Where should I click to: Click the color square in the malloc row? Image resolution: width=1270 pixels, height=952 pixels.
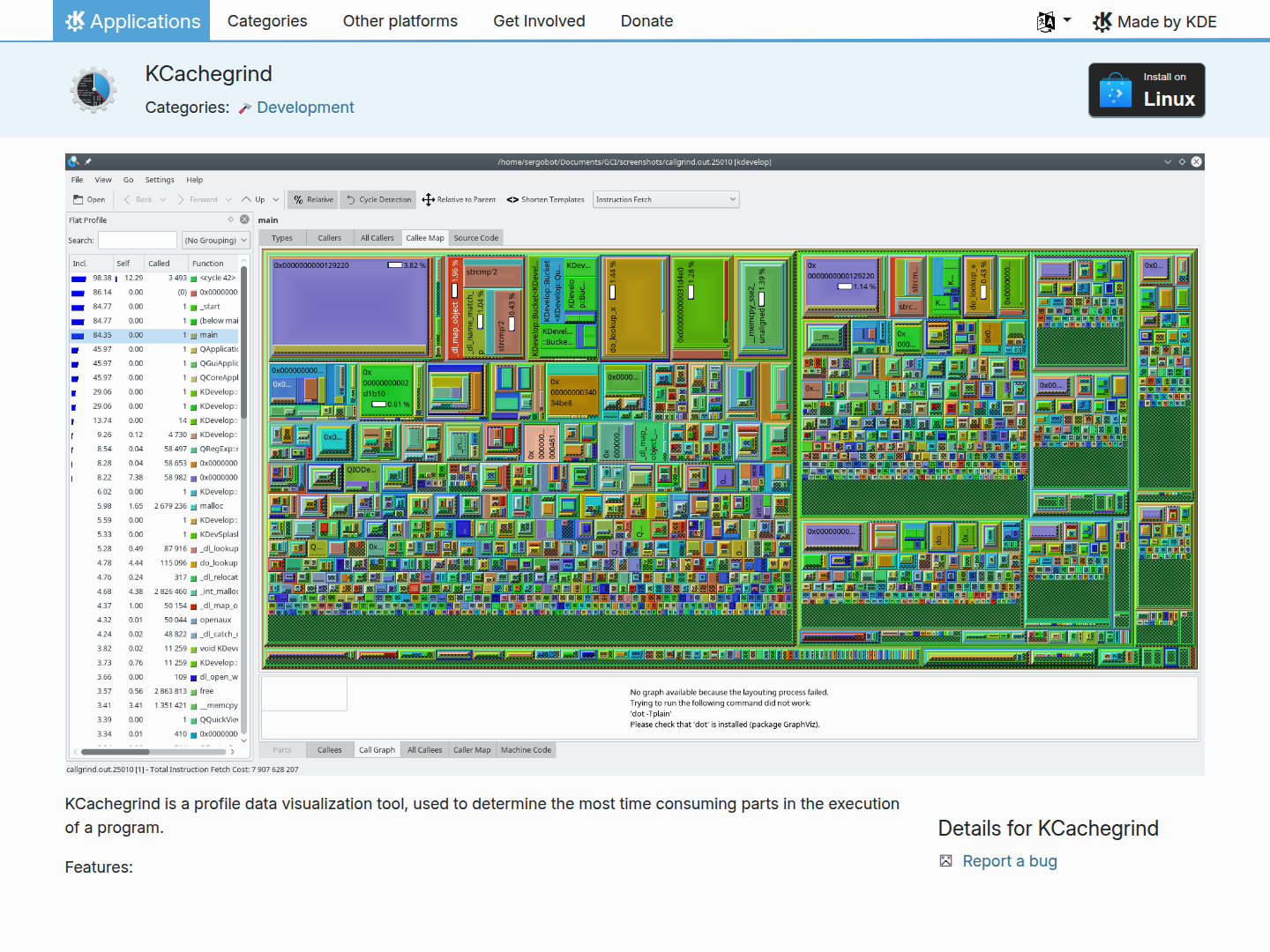pos(194,507)
